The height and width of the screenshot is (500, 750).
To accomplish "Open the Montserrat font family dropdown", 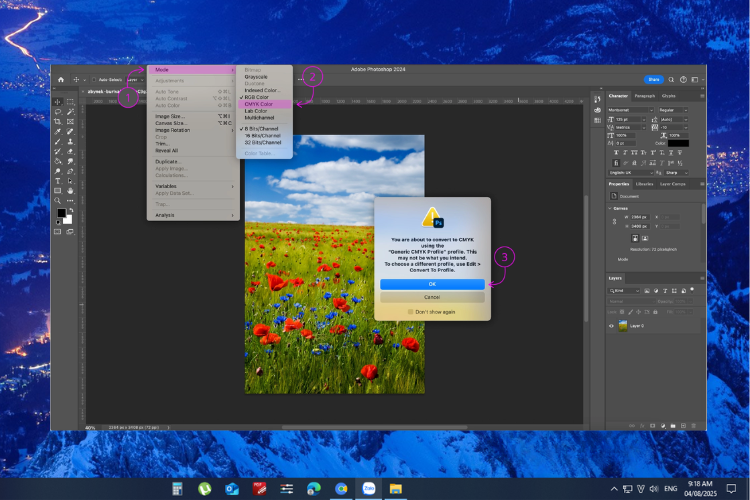I will click(x=630, y=110).
